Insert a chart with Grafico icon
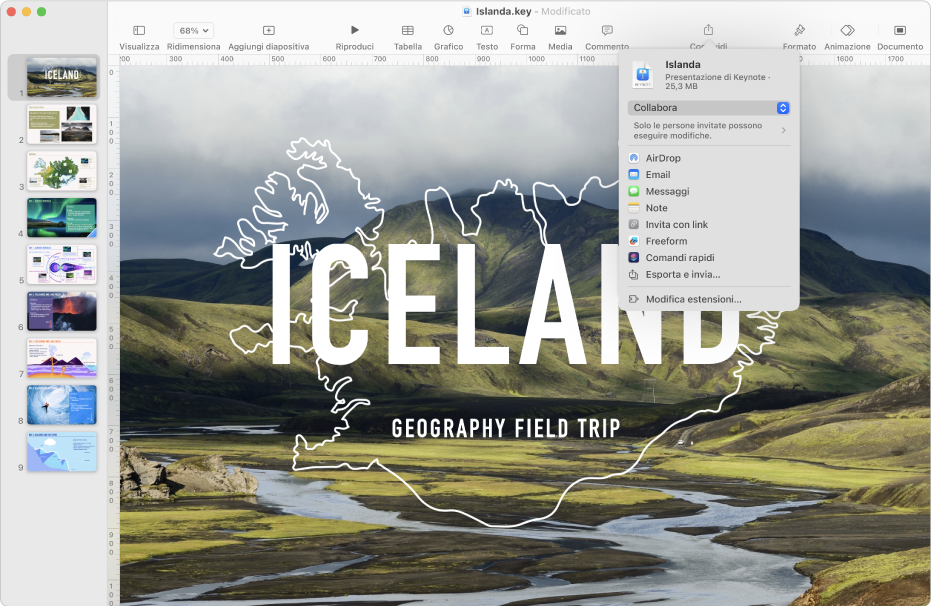This screenshot has height=606, width=931. (448, 31)
